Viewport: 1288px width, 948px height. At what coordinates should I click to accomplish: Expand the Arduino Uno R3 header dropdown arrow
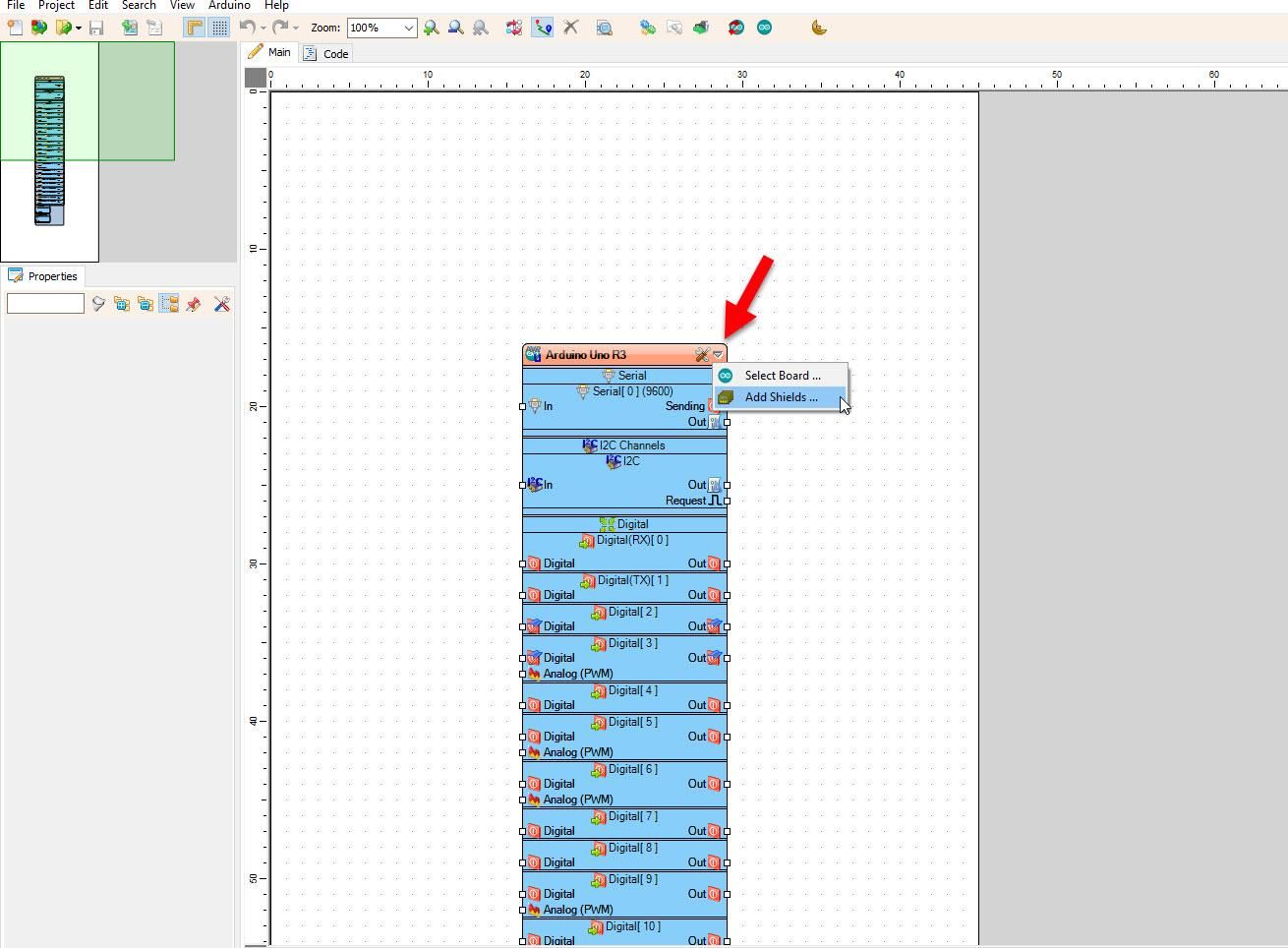[718, 355]
